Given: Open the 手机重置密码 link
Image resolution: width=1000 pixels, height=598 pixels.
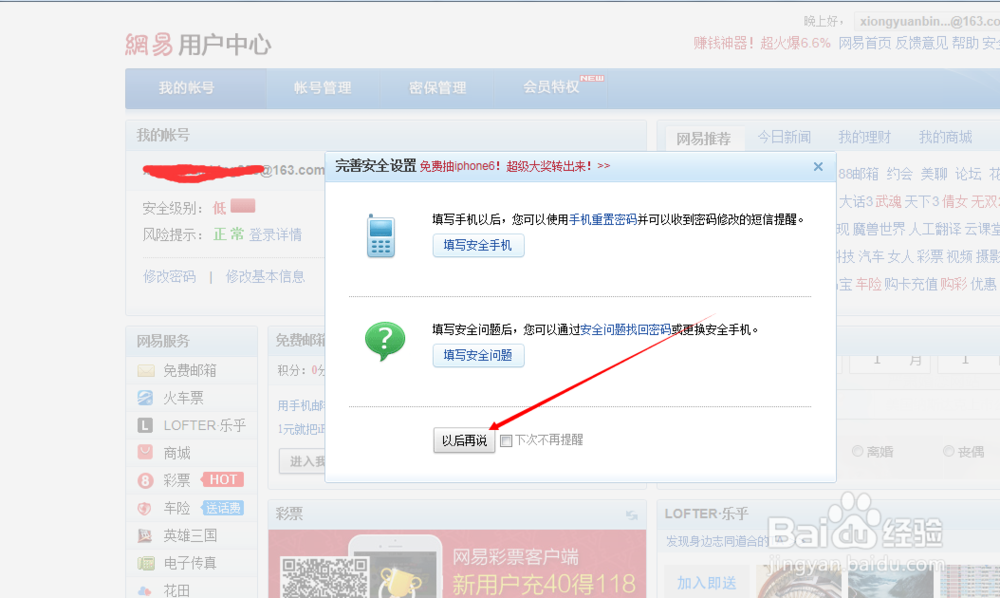Looking at the screenshot, I should (603, 219).
